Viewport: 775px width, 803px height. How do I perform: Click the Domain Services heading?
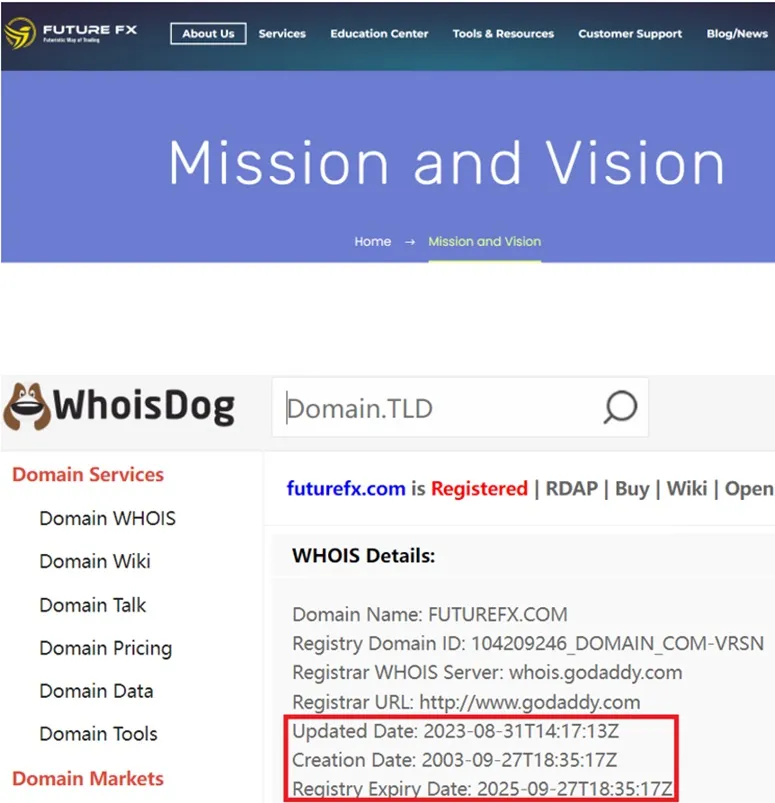point(88,475)
